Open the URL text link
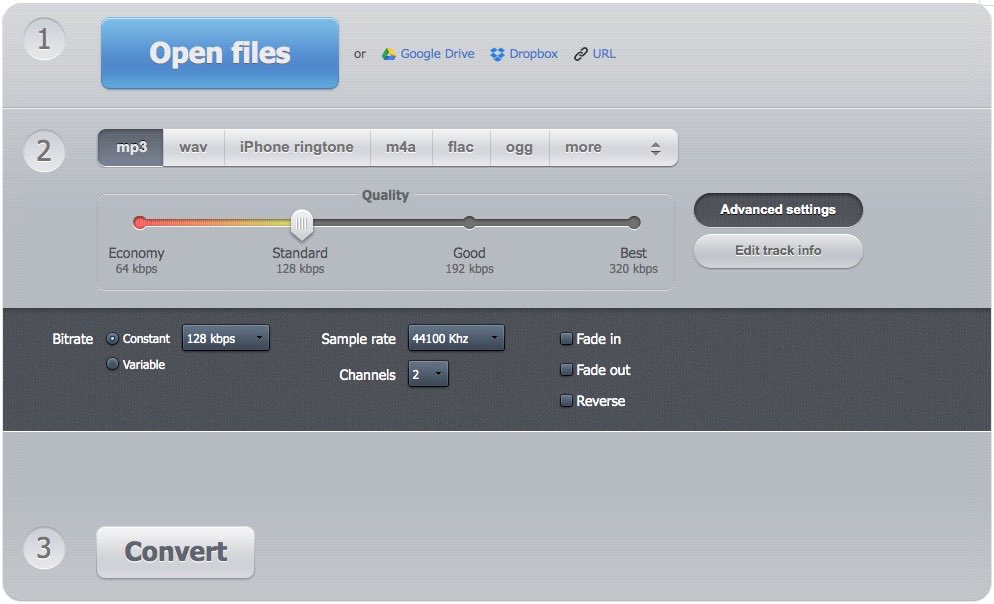 (604, 54)
